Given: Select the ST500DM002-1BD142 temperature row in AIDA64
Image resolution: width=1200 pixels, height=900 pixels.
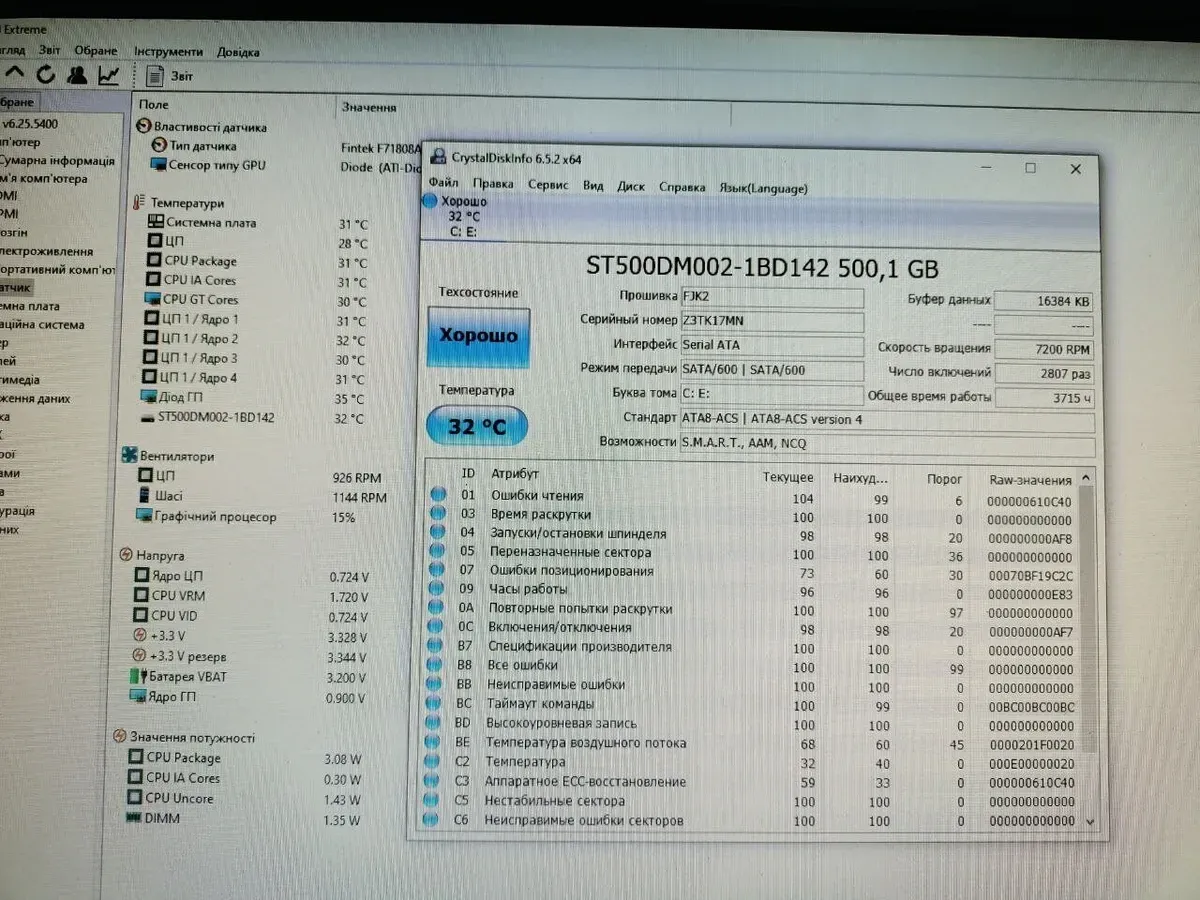Looking at the screenshot, I should point(219,418).
